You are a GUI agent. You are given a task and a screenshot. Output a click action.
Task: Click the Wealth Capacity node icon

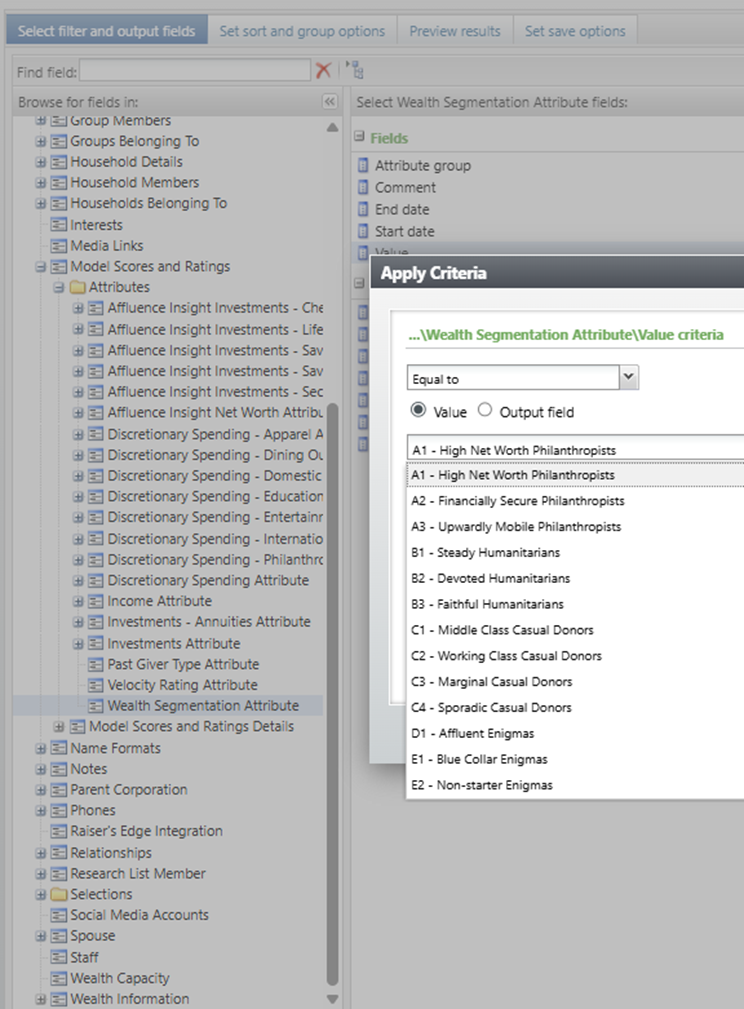pos(59,979)
